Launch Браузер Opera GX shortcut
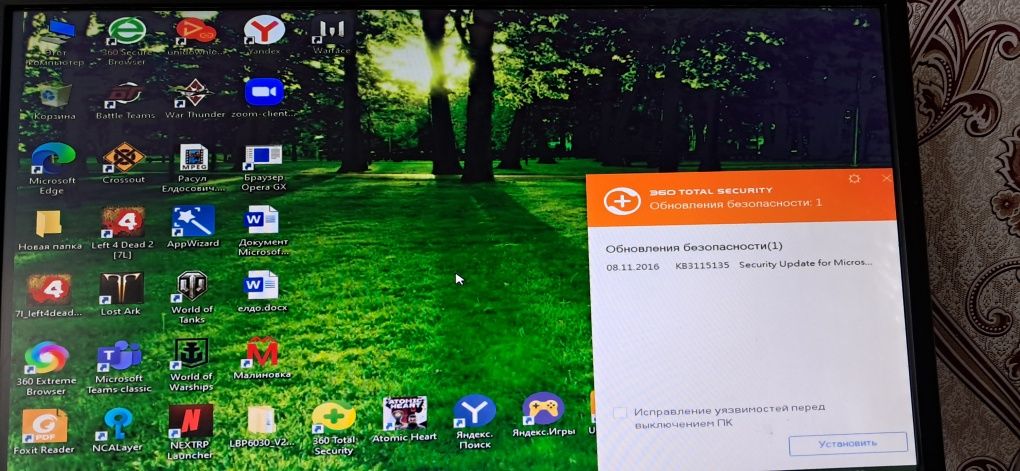 pyautogui.click(x=263, y=168)
